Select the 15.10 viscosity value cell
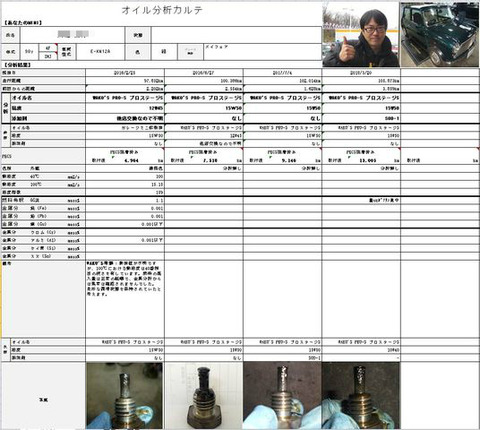The image size is (480, 430). (125, 184)
